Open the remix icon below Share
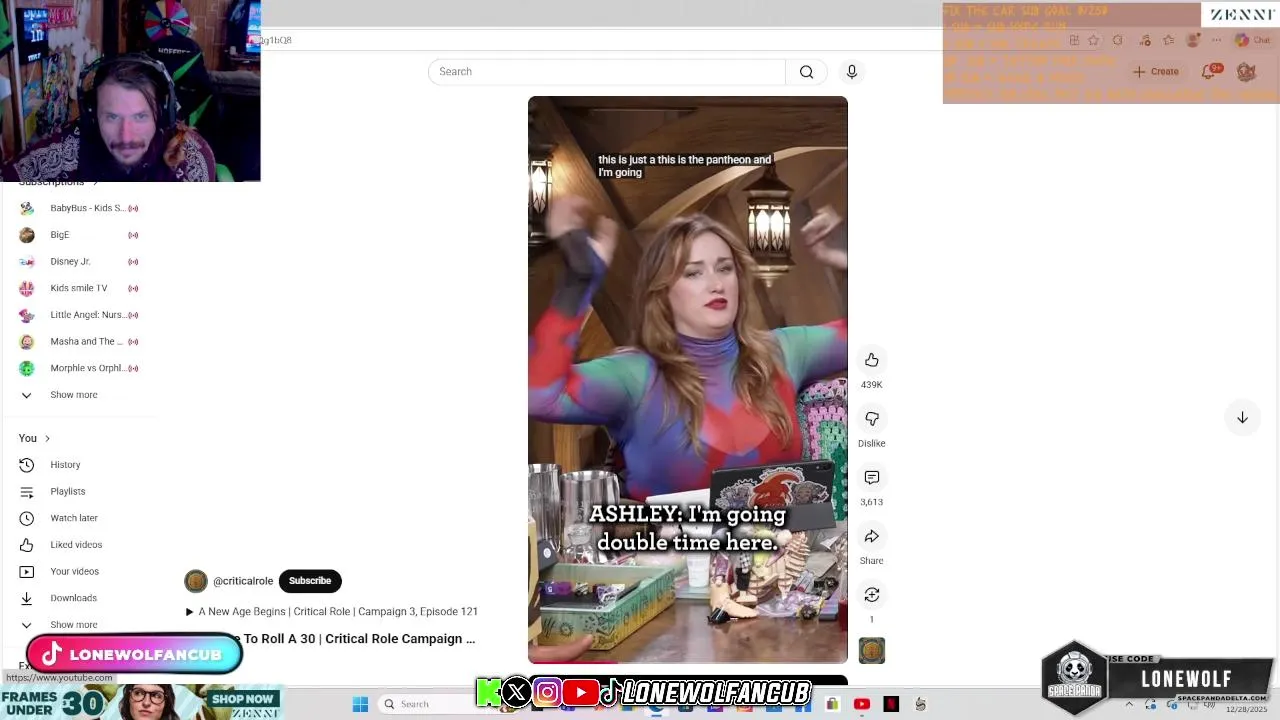This screenshot has width=1280, height=720. click(872, 595)
